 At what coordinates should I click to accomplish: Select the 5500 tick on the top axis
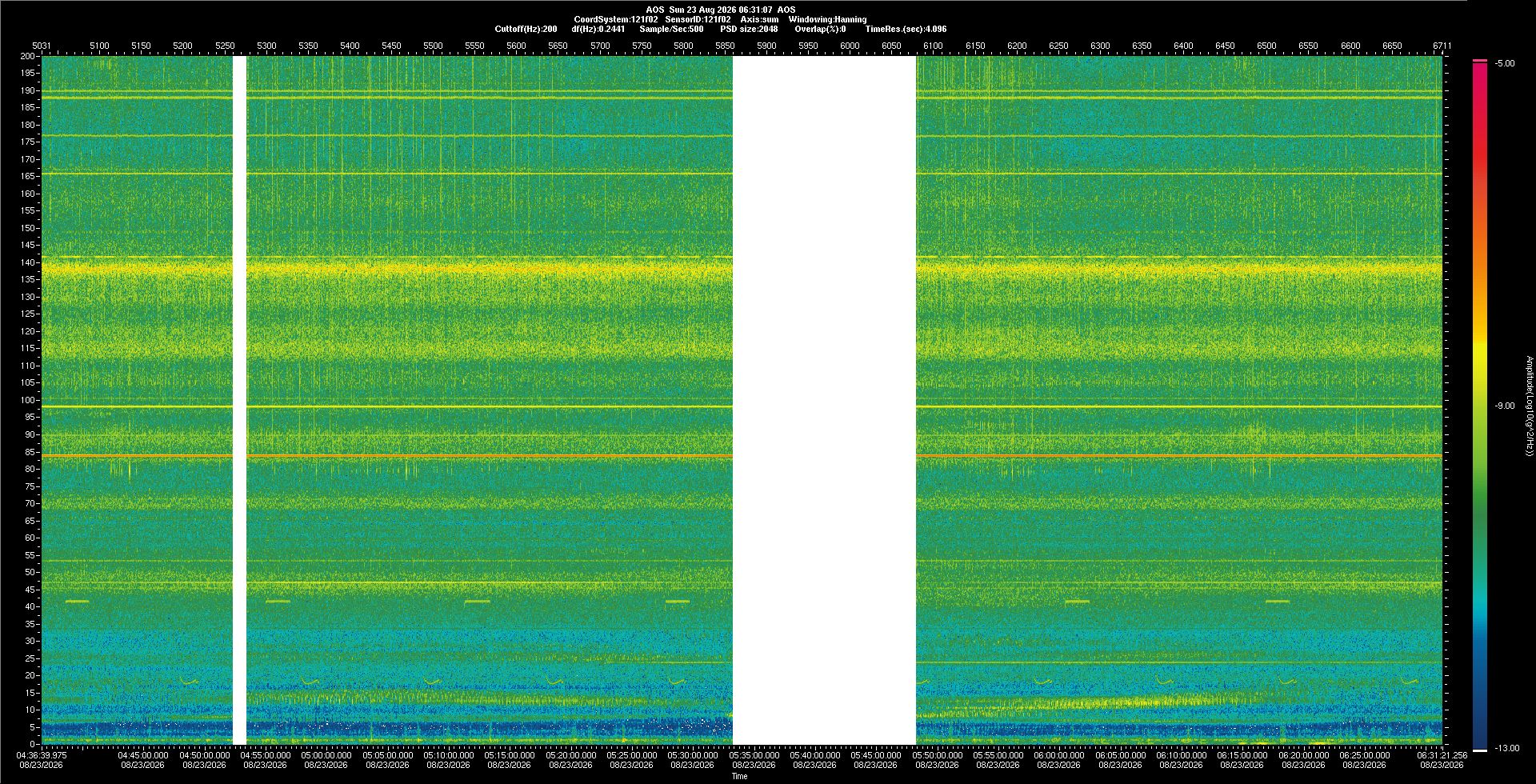click(x=433, y=46)
